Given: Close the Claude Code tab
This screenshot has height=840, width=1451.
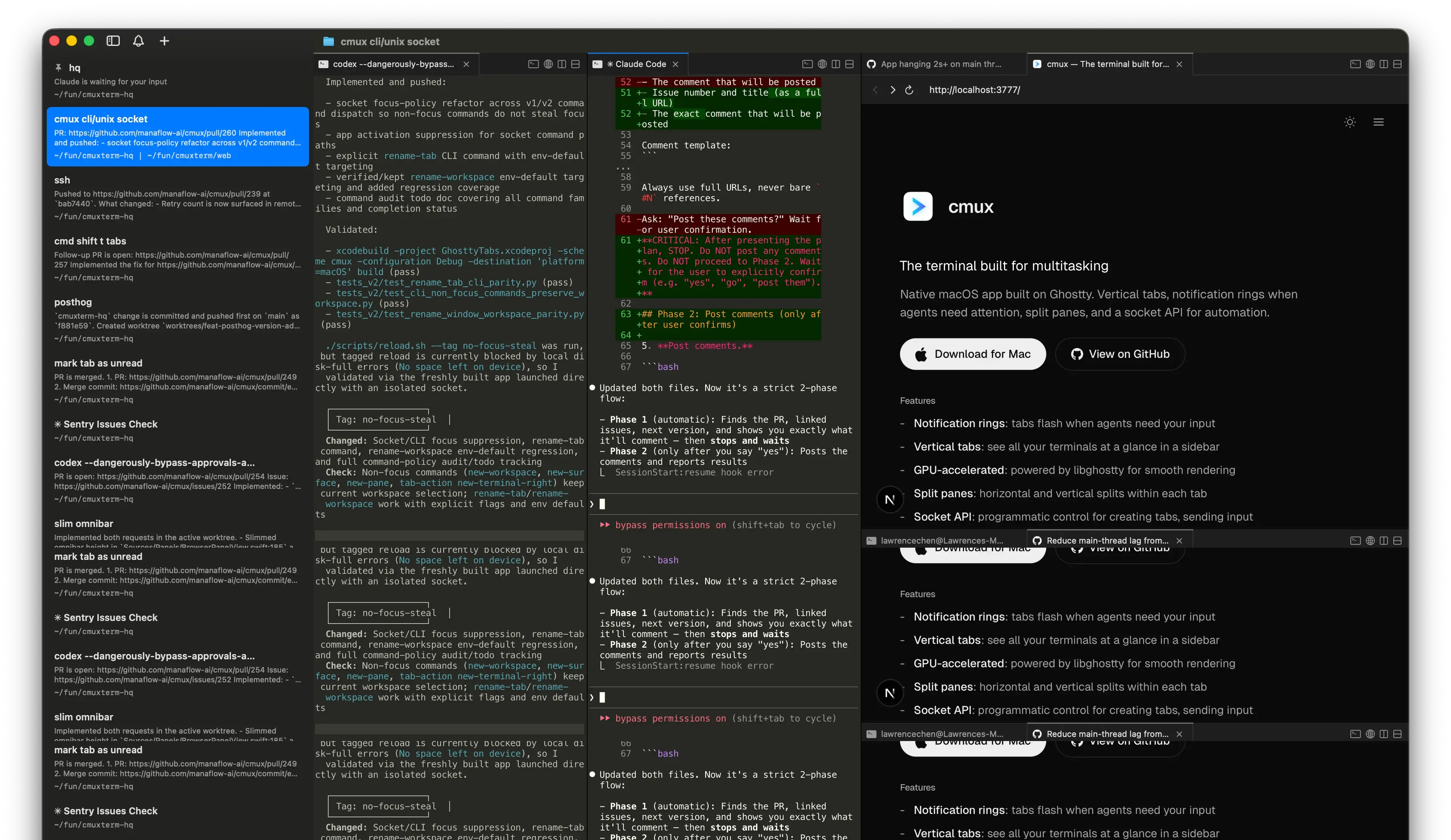Looking at the screenshot, I should (675, 65).
